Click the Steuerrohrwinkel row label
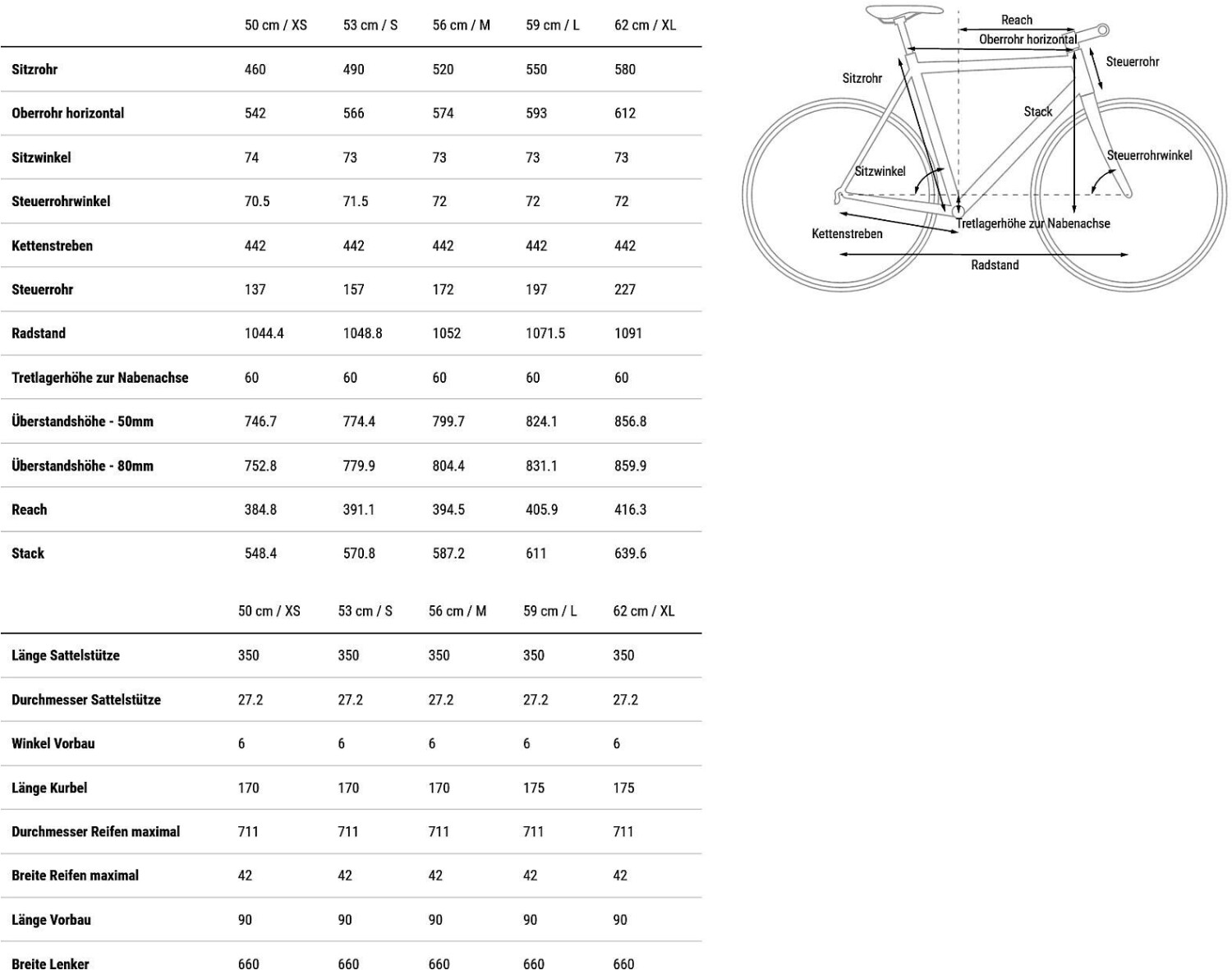This screenshot has height=970, width=1232. pos(61,201)
